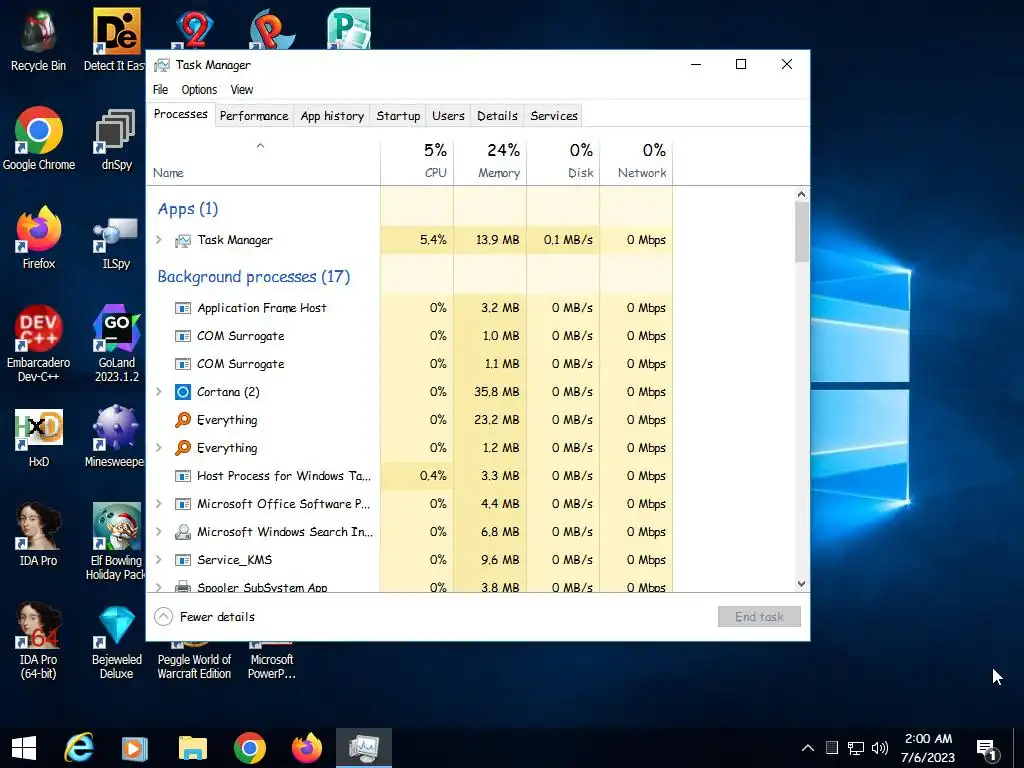Image resolution: width=1024 pixels, height=768 pixels.
Task: Switch to the Users tab
Action: point(448,116)
